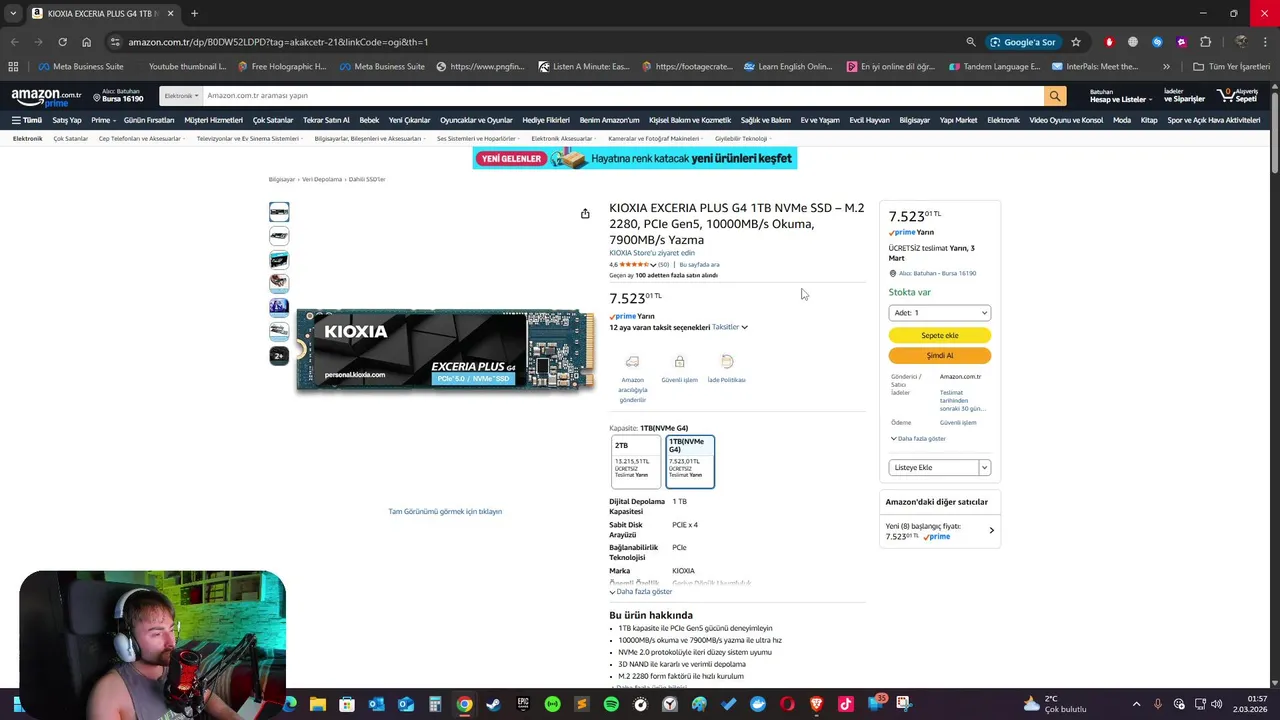Click the taskbar volume speaker icon
The image size is (1280, 720).
[1217, 704]
